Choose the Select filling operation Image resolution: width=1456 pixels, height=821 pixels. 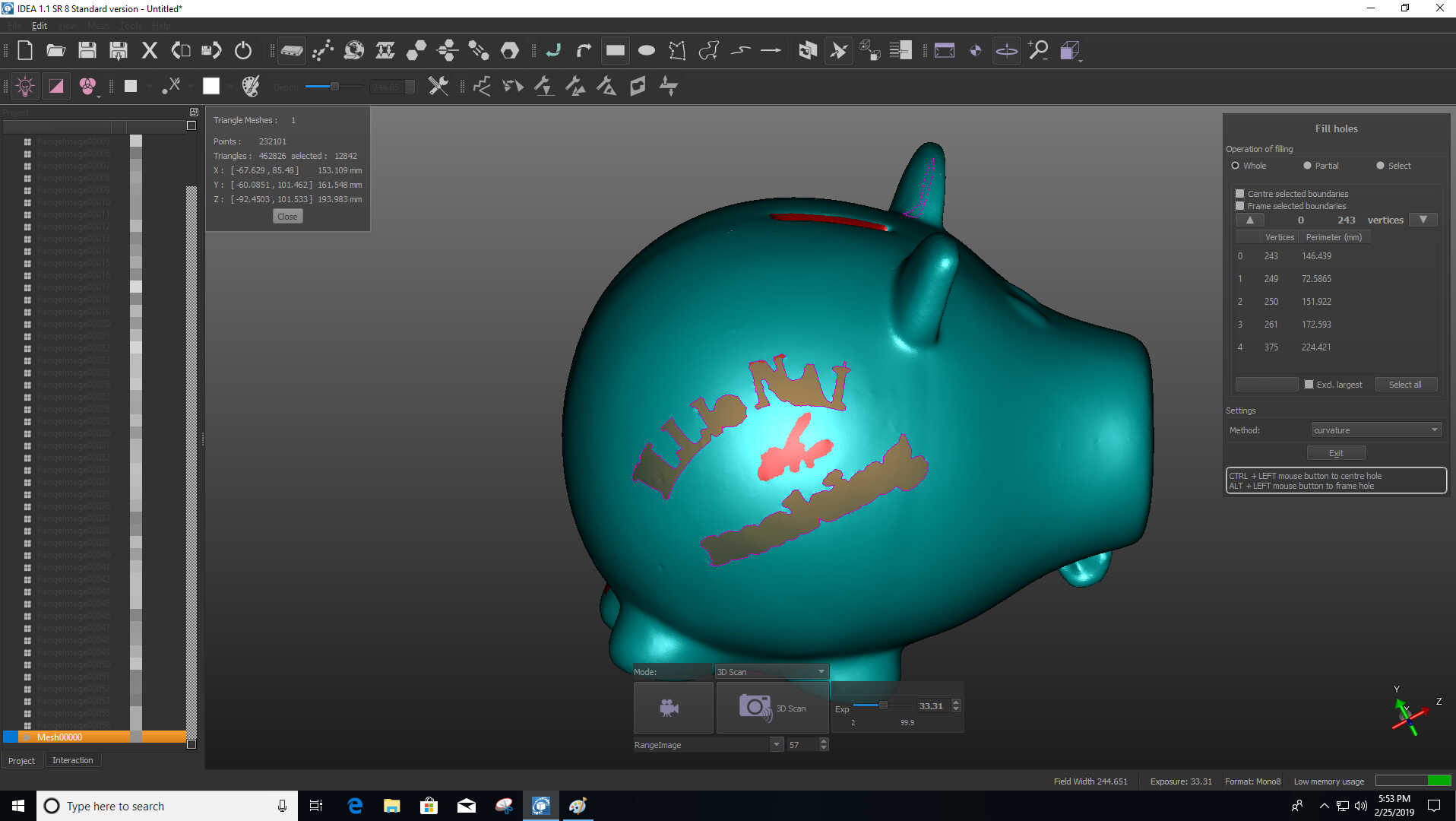[x=1394, y=166]
